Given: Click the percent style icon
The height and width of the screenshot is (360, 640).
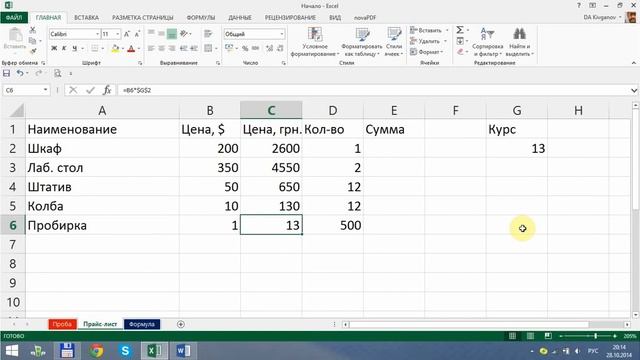Looking at the screenshot, I should [x=245, y=48].
